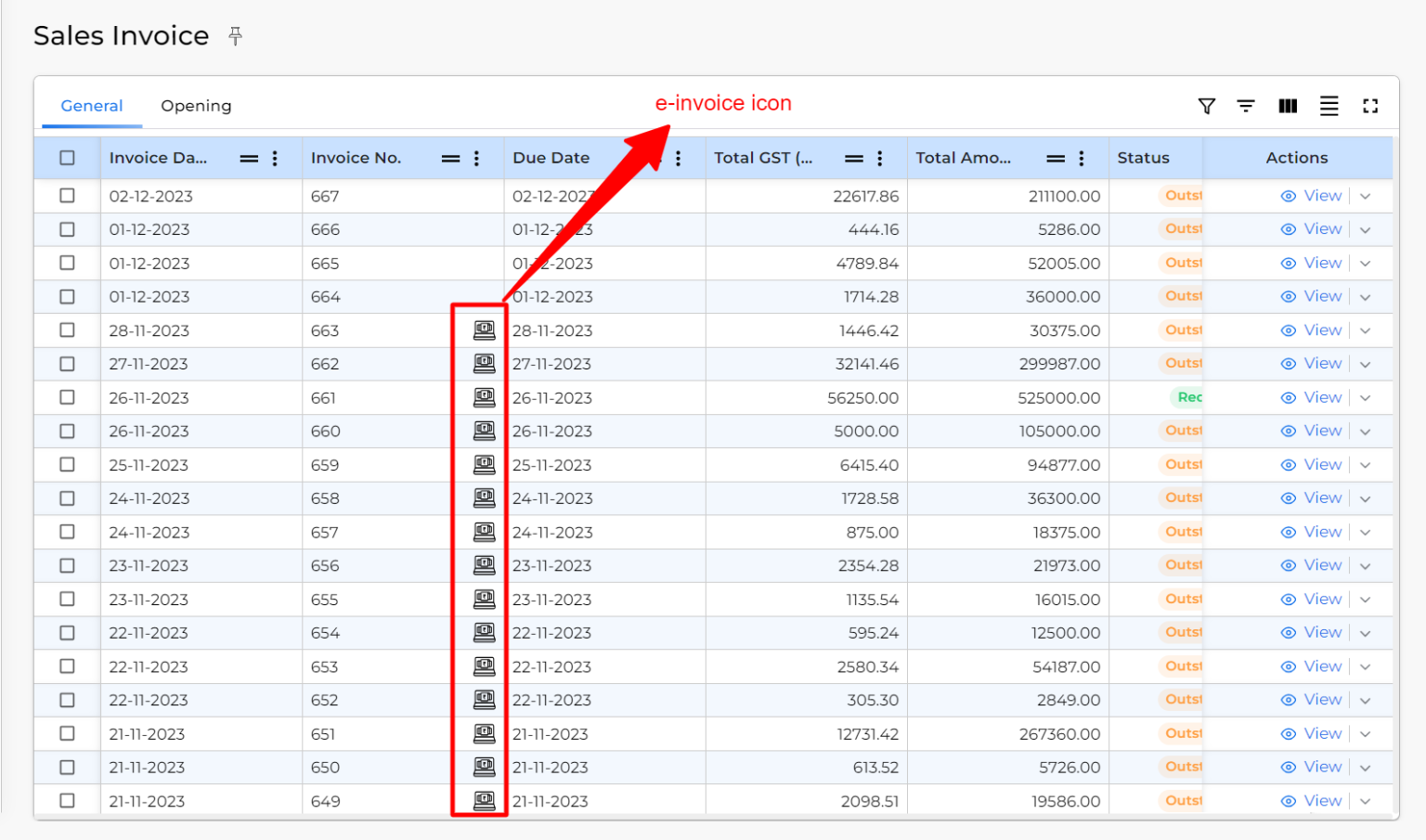Open the e-invoice icon on invoice 649
1426x840 pixels.
pyautogui.click(x=484, y=800)
